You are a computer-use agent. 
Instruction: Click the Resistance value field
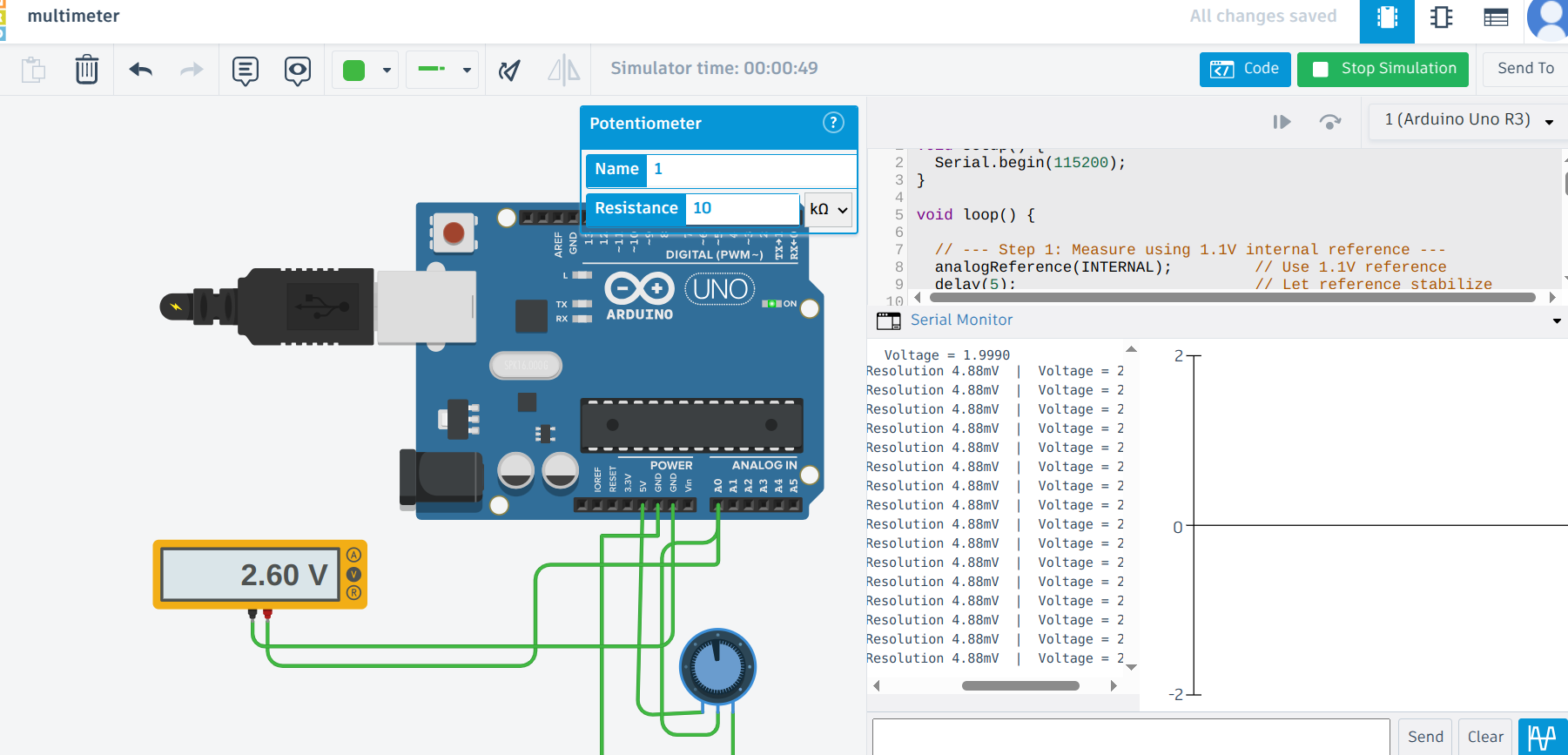(x=742, y=208)
